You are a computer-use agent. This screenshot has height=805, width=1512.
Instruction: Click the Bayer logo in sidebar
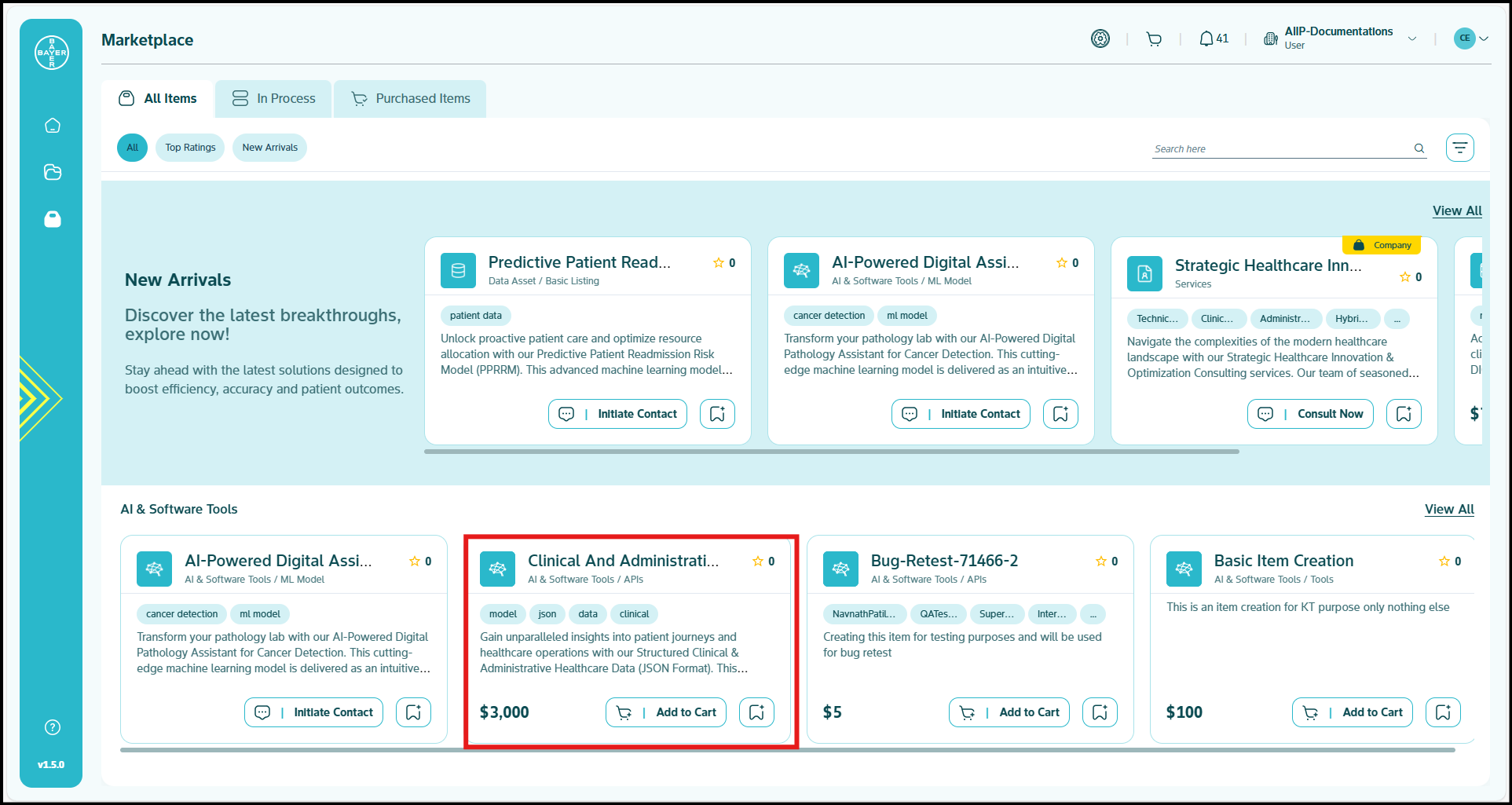click(x=52, y=53)
